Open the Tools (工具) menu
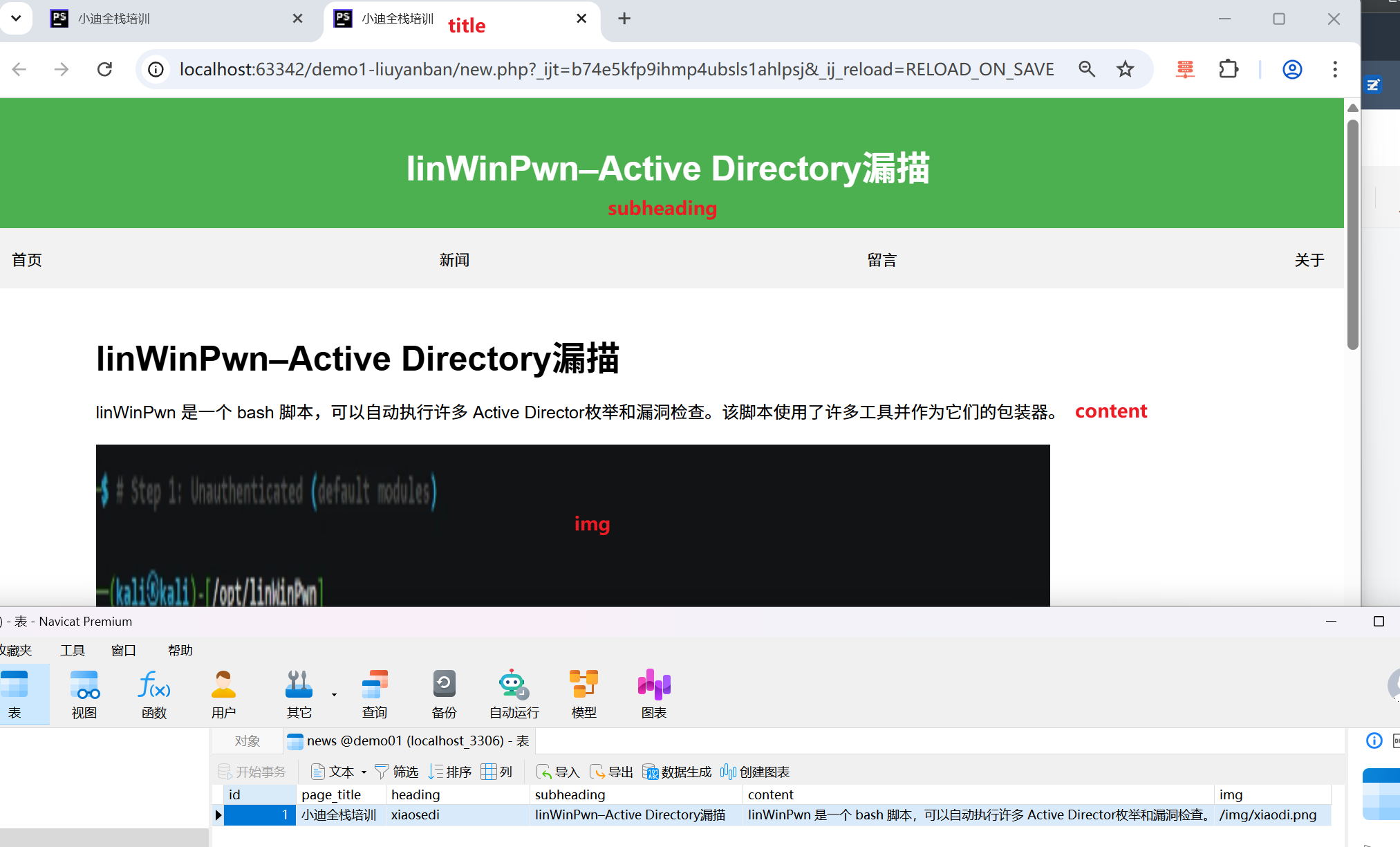This screenshot has height=847, width=1400. (73, 650)
